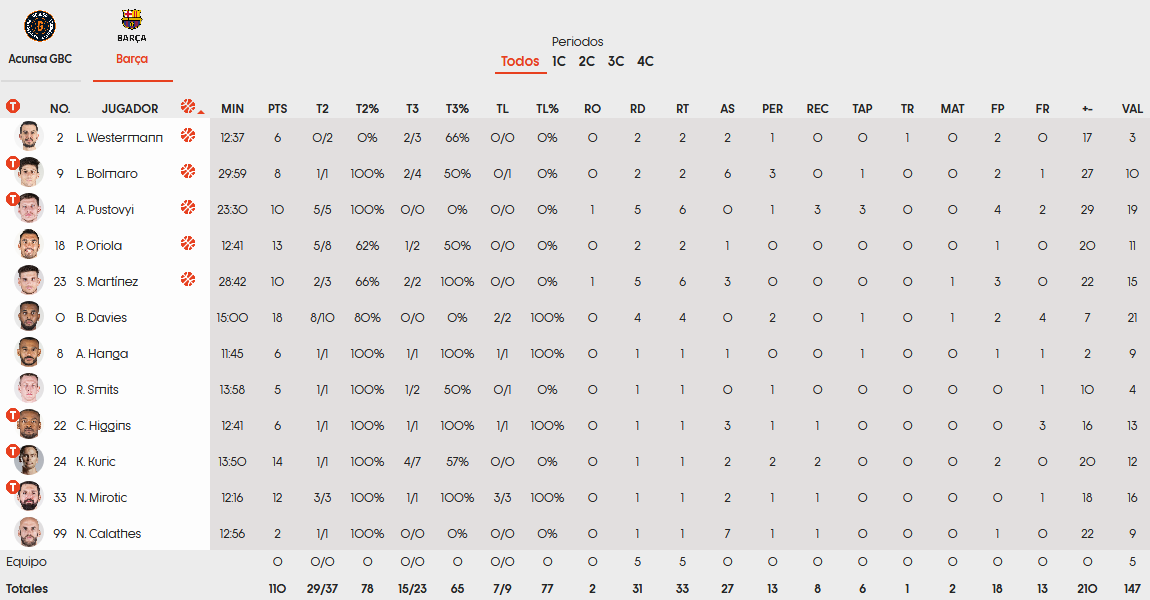Click the T badge beside N. Mirotic
This screenshot has width=1150, height=600.
pos(12,487)
